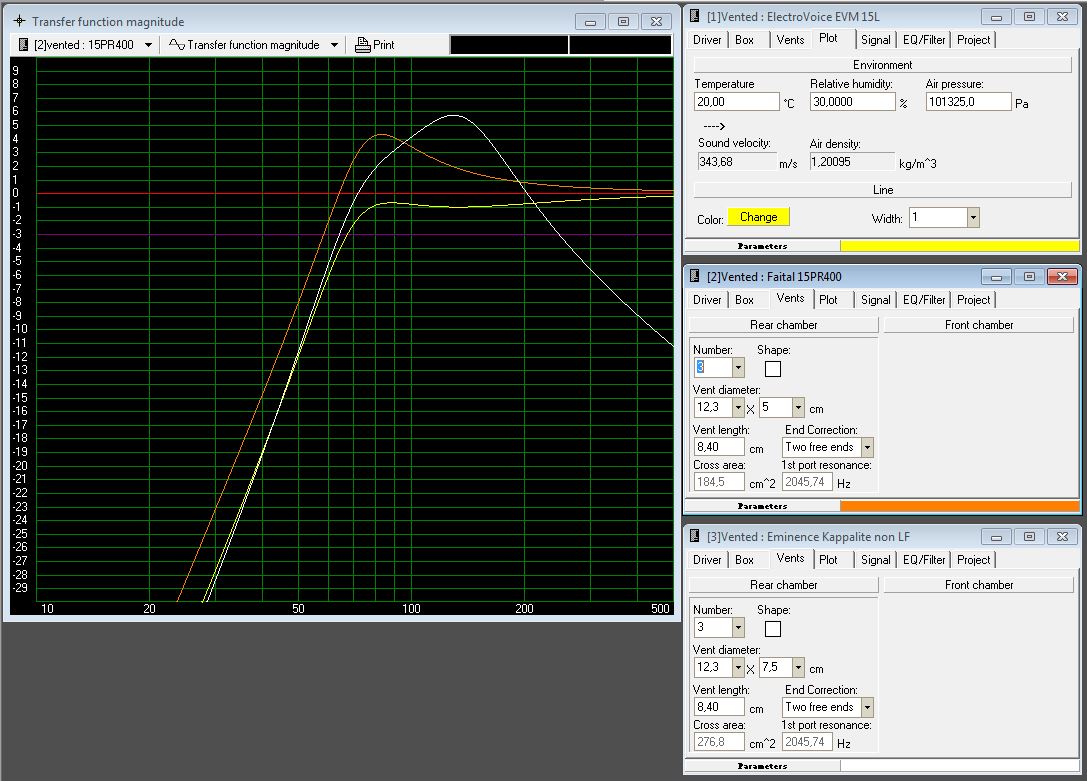The image size is (1087, 781).
Task: Click Cross area value 184,5 in Faital window
Action: [719, 482]
